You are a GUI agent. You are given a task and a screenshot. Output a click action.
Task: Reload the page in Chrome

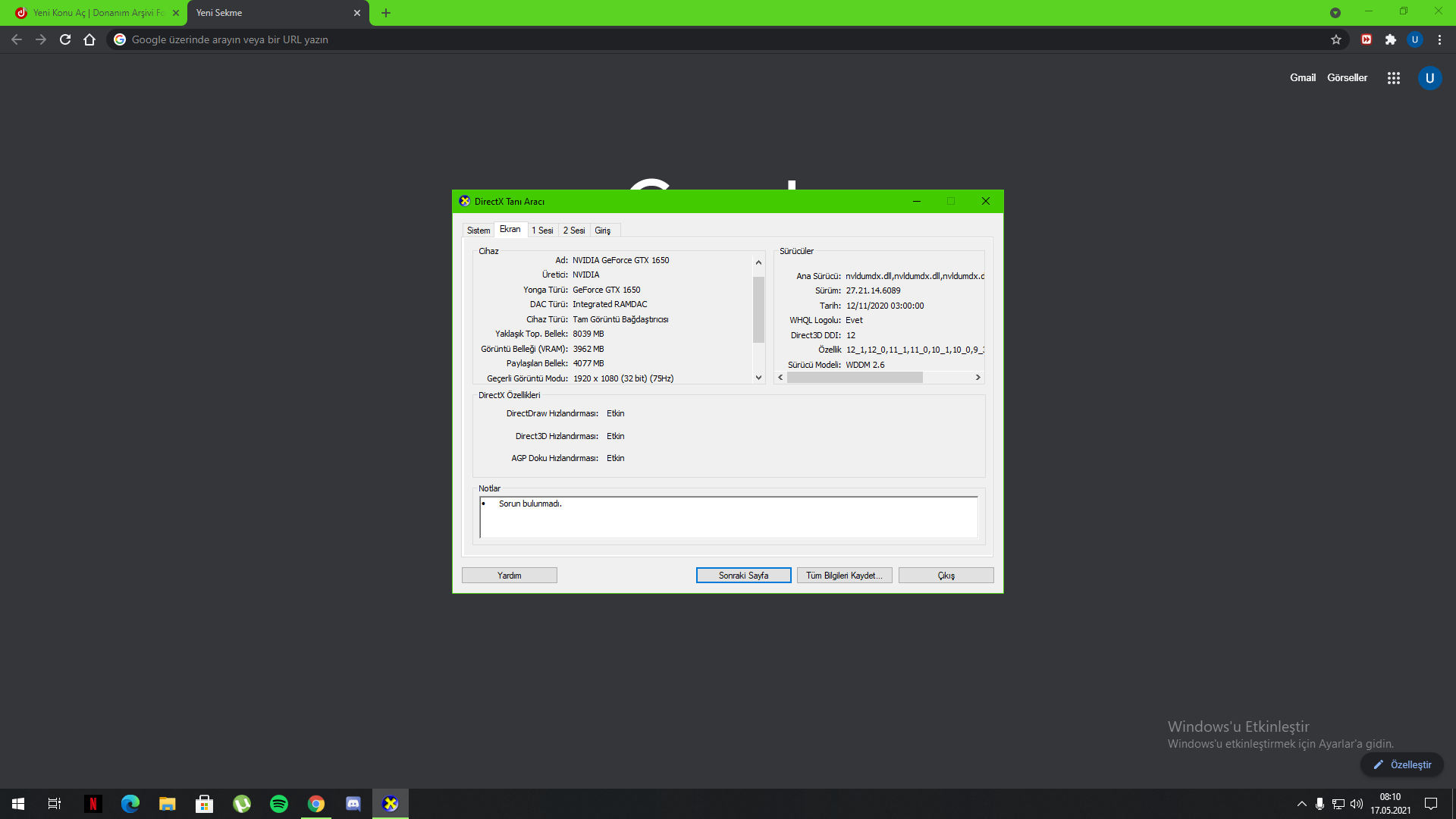click(65, 39)
